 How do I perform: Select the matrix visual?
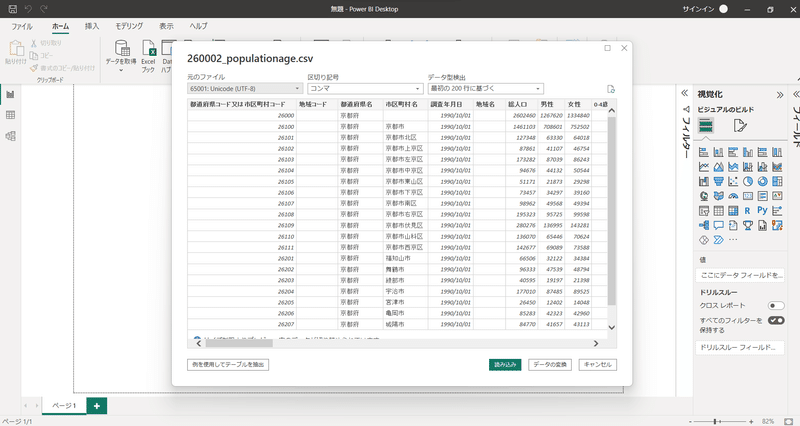coord(733,210)
